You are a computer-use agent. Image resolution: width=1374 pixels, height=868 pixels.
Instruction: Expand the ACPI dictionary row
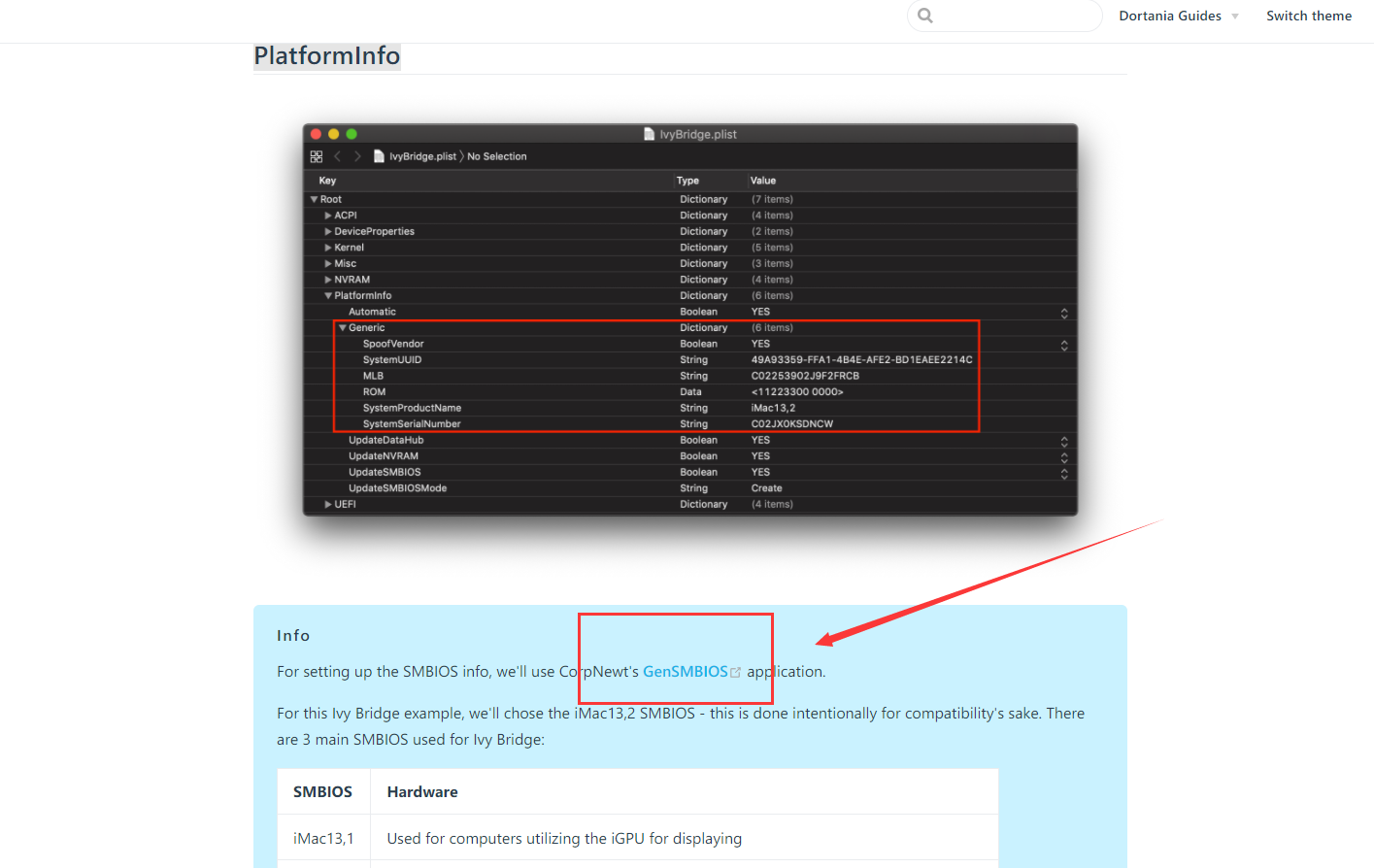pos(328,216)
